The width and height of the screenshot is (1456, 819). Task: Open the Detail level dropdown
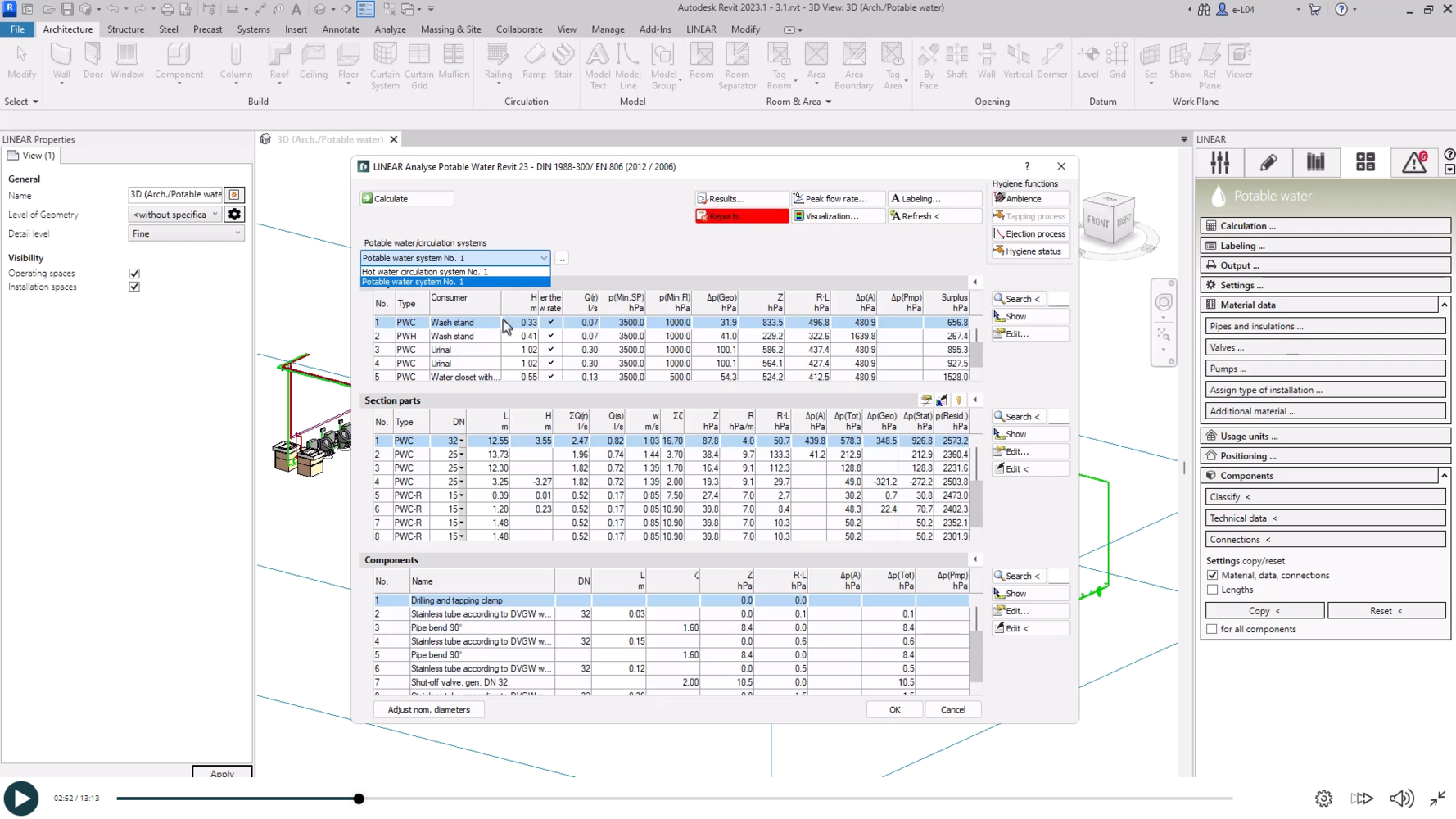click(x=186, y=233)
